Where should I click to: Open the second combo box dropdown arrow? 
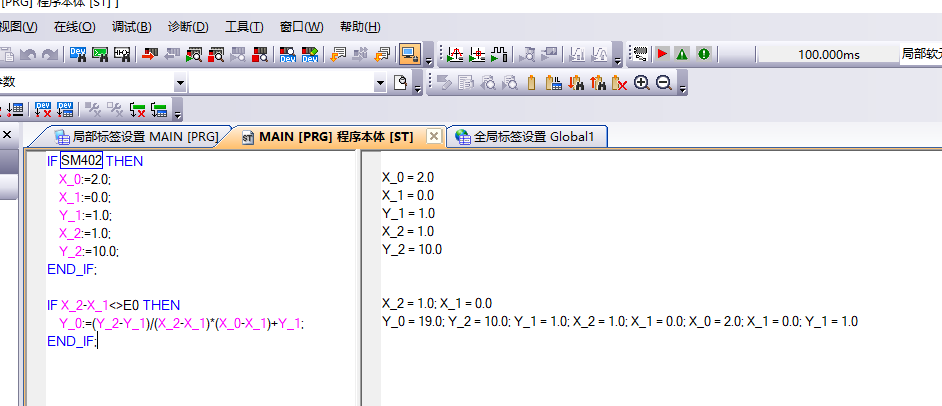(x=381, y=84)
